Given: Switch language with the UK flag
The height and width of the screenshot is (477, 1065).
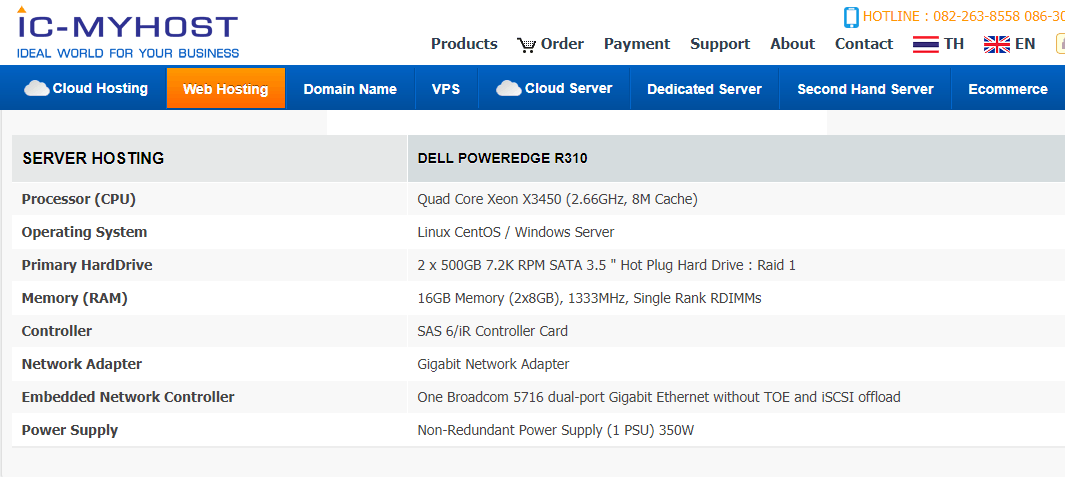Looking at the screenshot, I should pyautogui.click(x=996, y=44).
